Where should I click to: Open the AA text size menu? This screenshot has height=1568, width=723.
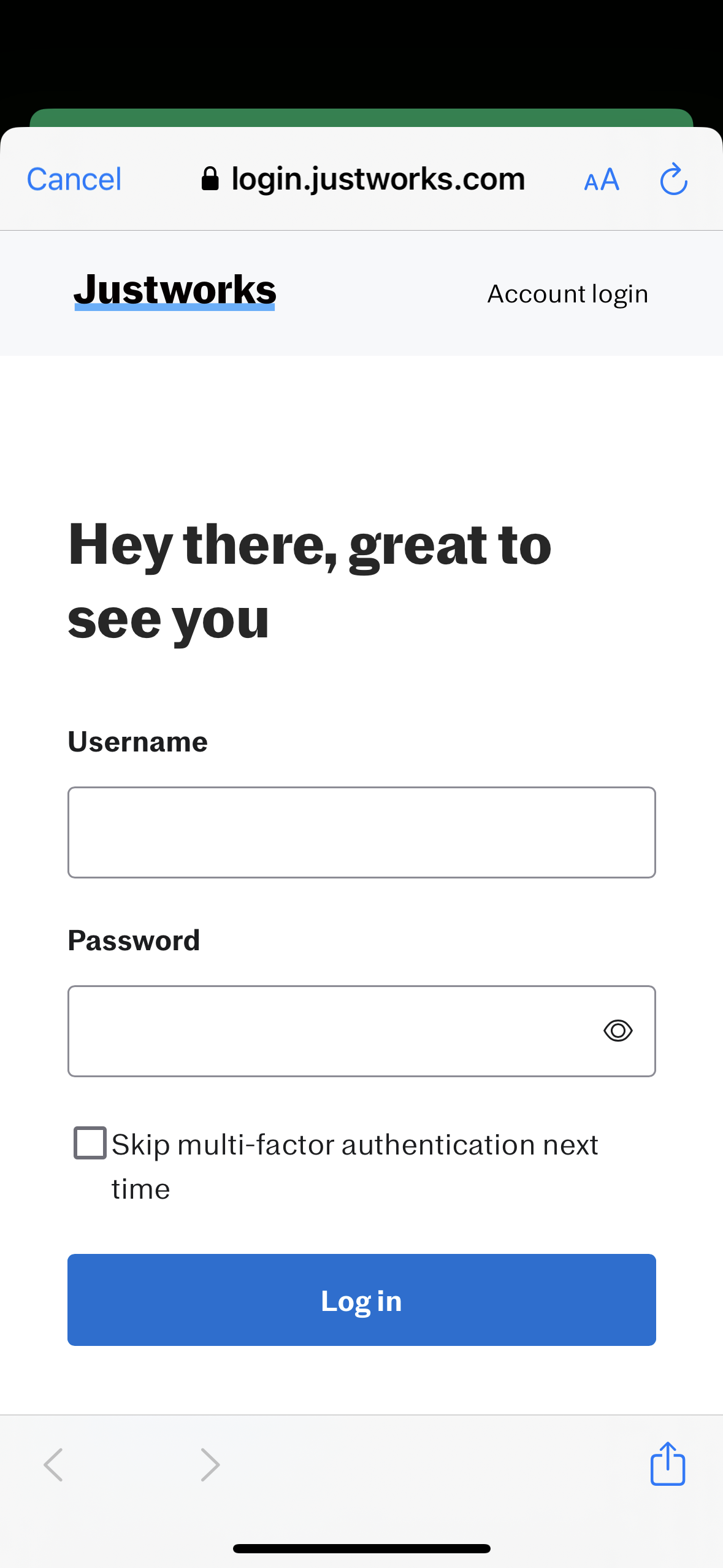pyautogui.click(x=601, y=180)
